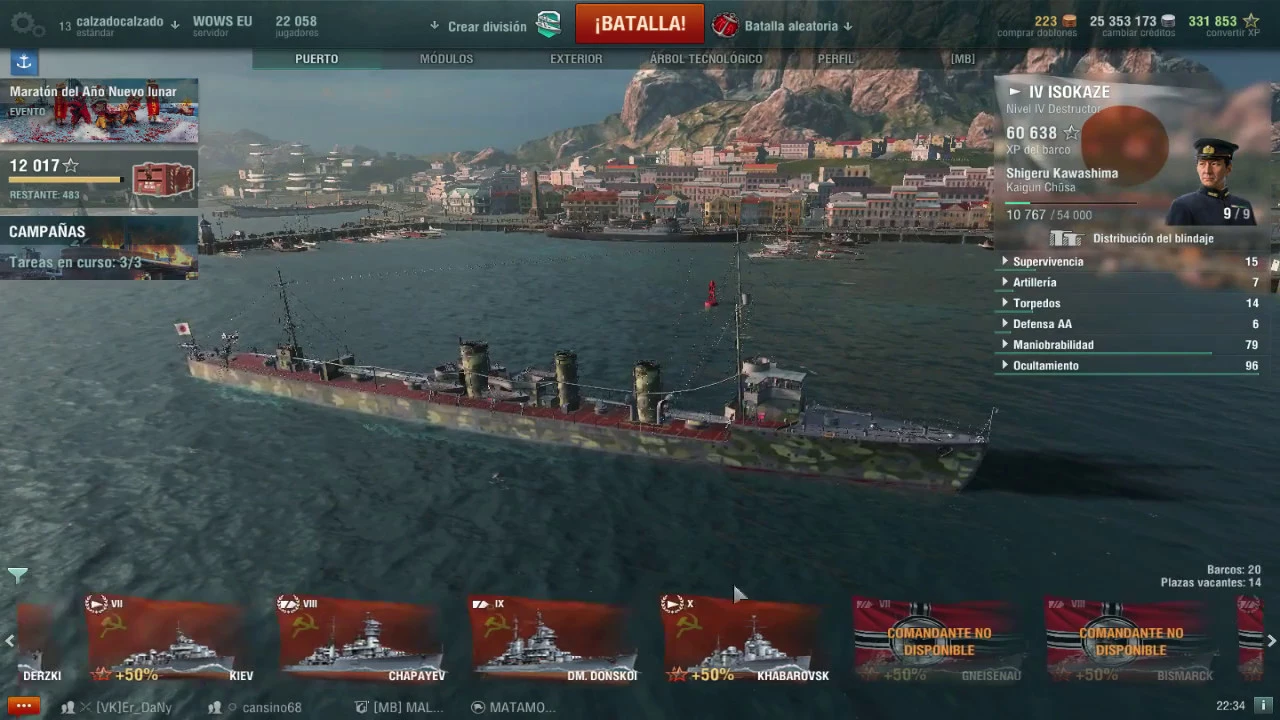Advance the ship carousel with right arrow

(x=1271, y=641)
